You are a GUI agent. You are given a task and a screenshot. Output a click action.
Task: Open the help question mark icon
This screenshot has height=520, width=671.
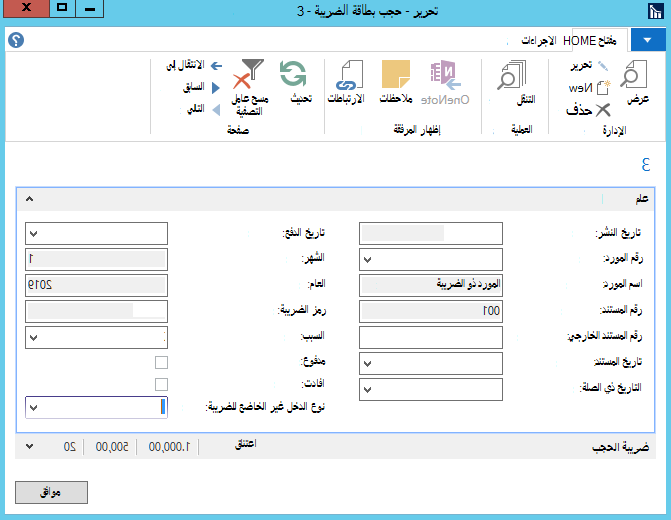pos(16,40)
